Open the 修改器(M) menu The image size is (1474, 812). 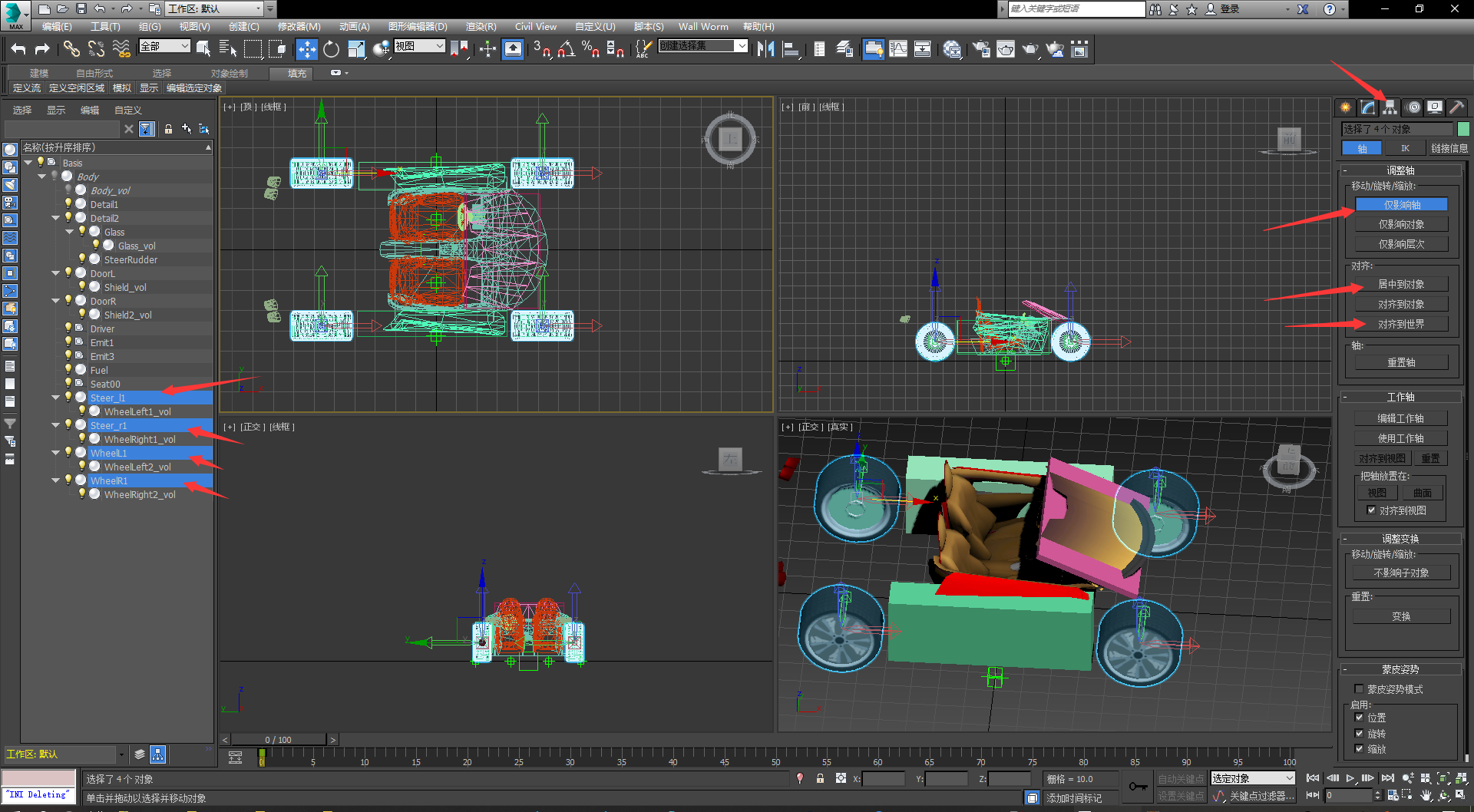point(299,27)
